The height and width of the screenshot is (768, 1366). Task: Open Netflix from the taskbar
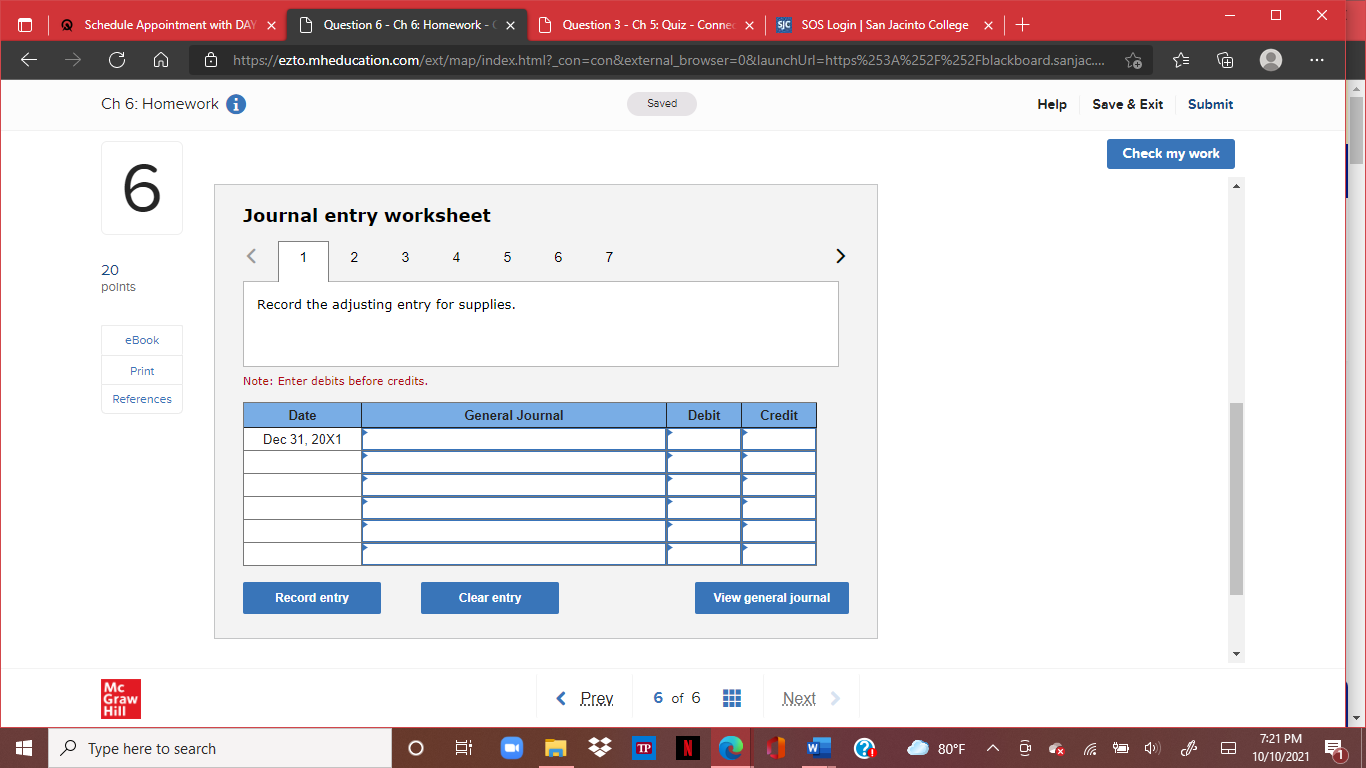(687, 748)
